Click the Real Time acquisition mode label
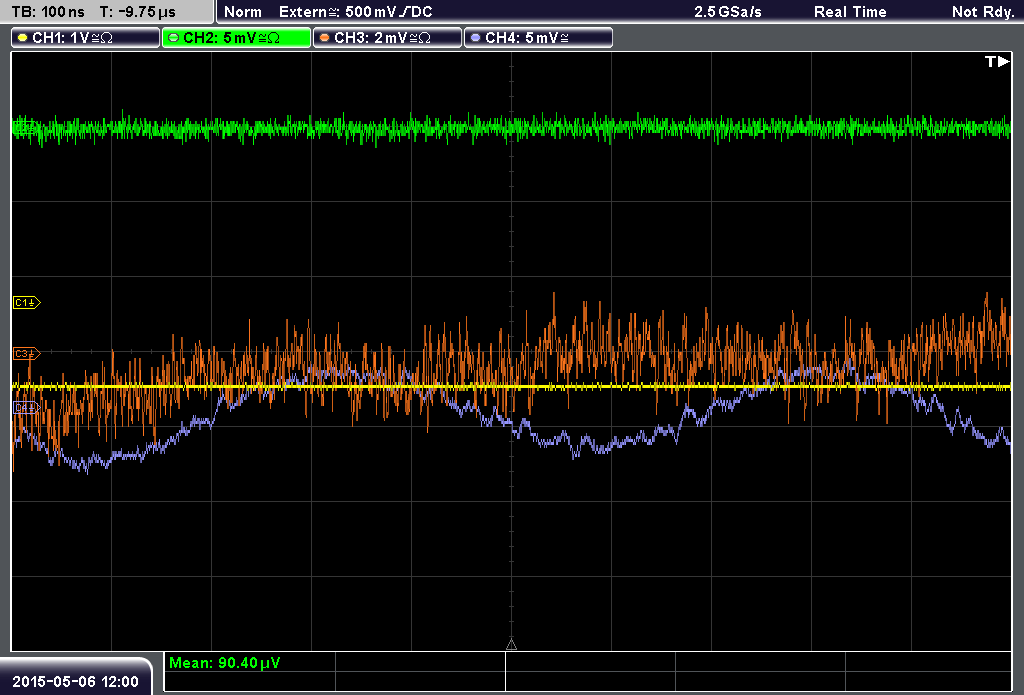1024x695 pixels. tap(850, 12)
